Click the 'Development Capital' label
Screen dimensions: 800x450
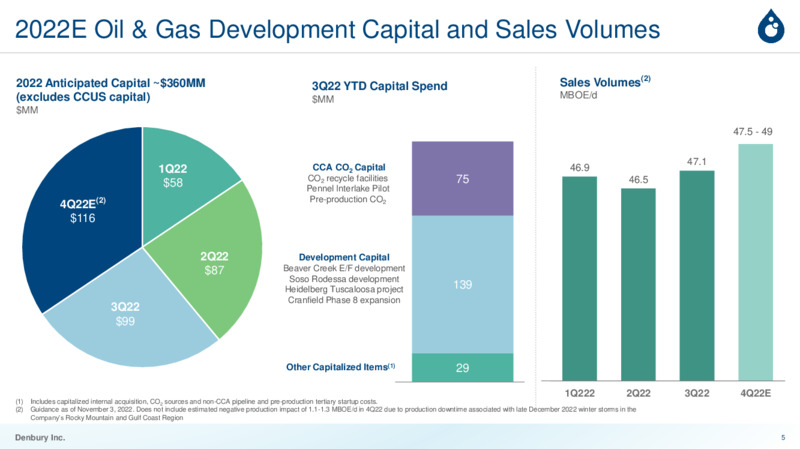tap(344, 257)
